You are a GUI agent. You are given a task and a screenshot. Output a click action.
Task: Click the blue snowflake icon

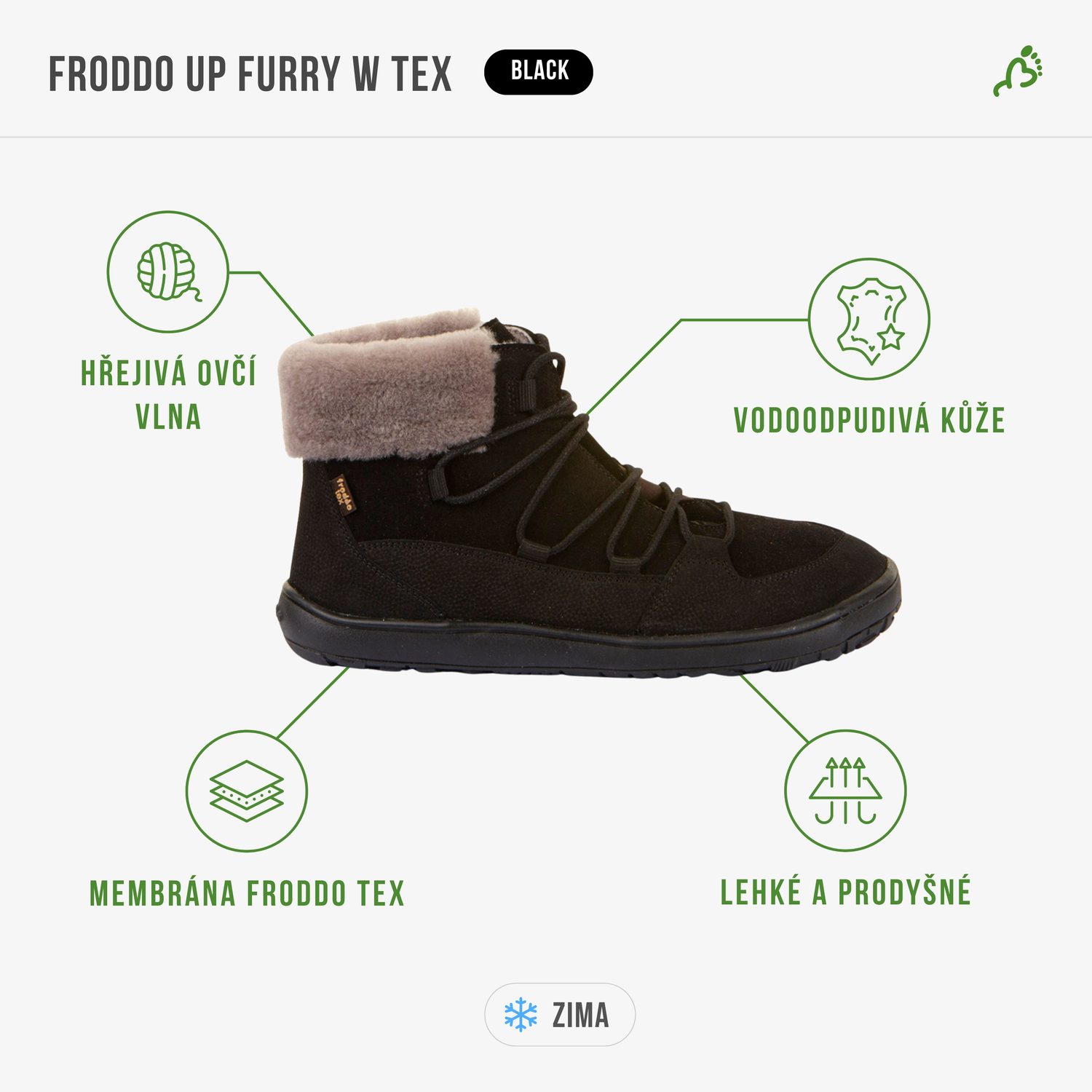click(521, 1015)
